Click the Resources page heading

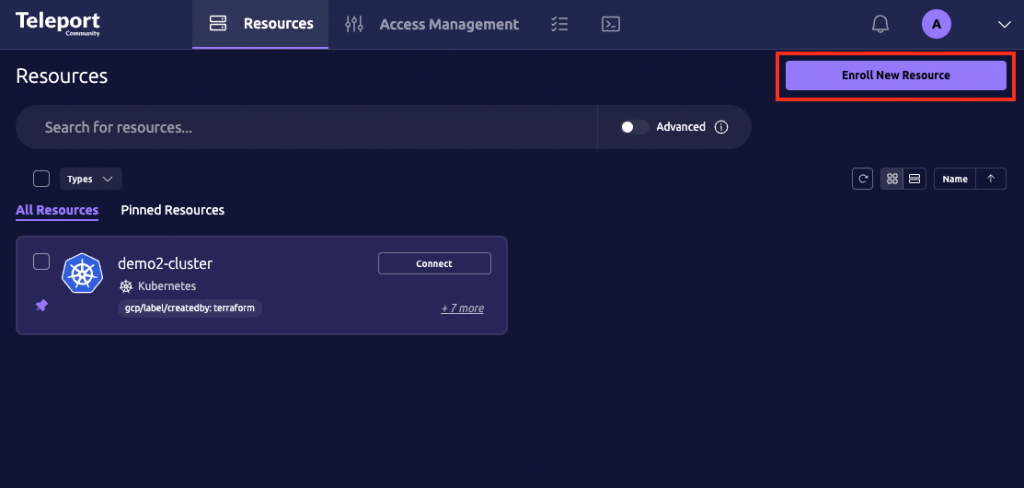[61, 76]
